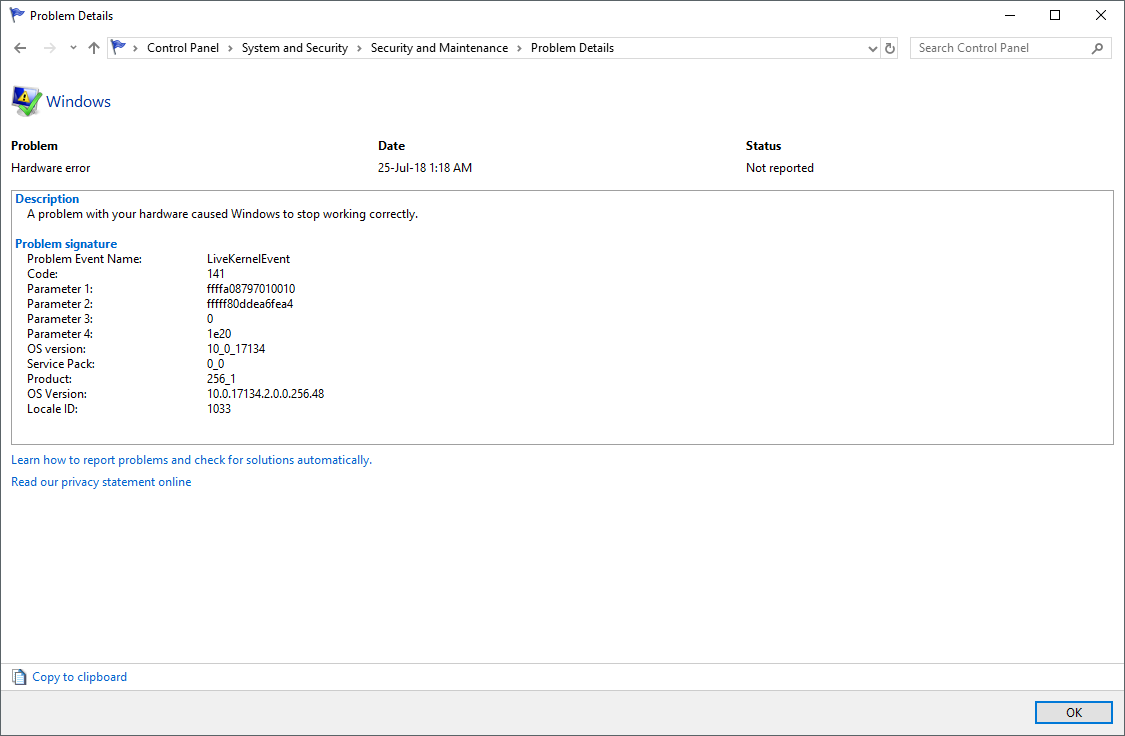Click the search magnifier icon
Viewport: 1125px width, 736px height.
(x=1097, y=48)
